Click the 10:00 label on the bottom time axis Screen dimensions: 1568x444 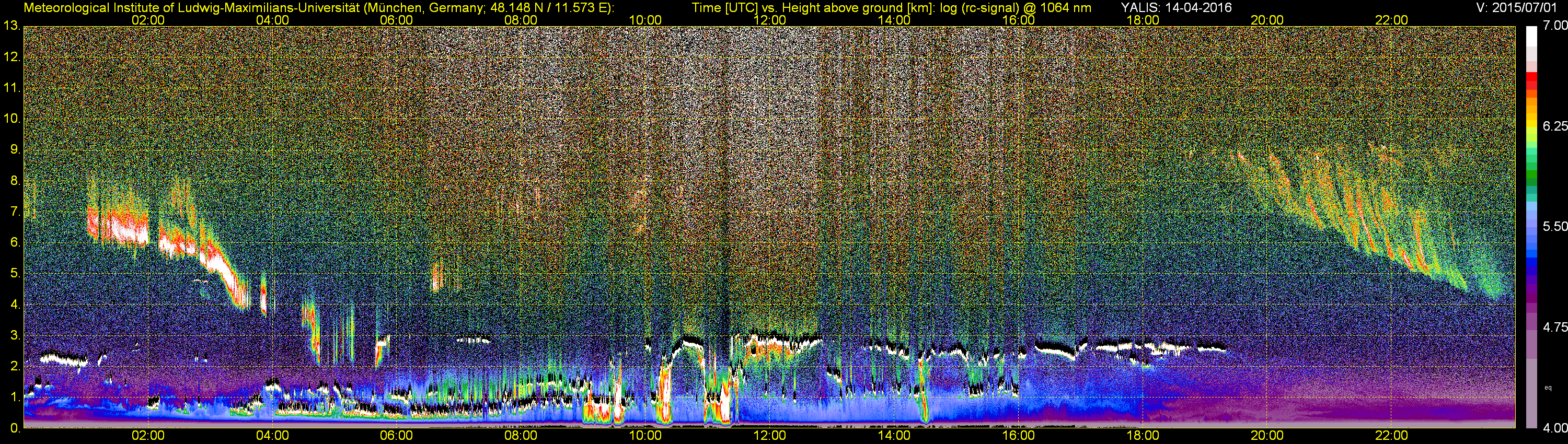645,436
